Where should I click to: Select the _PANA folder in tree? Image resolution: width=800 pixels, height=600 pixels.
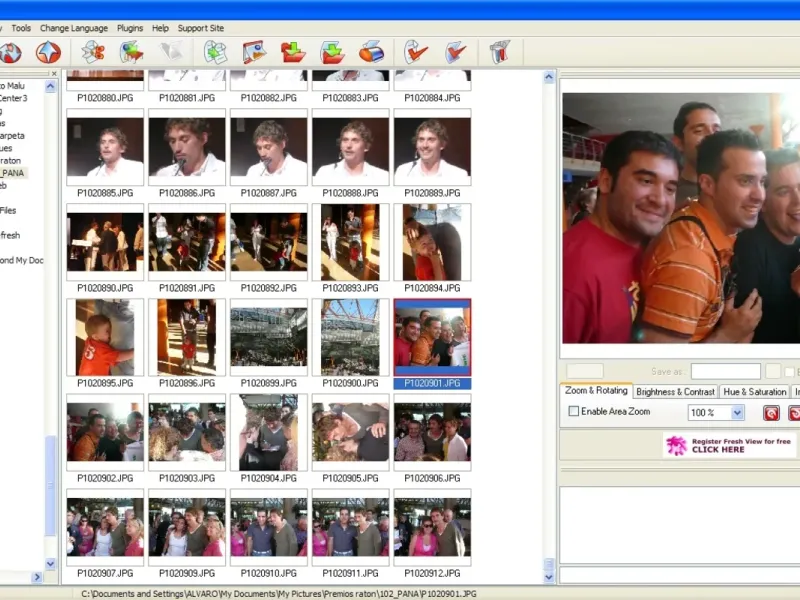(x=12, y=173)
